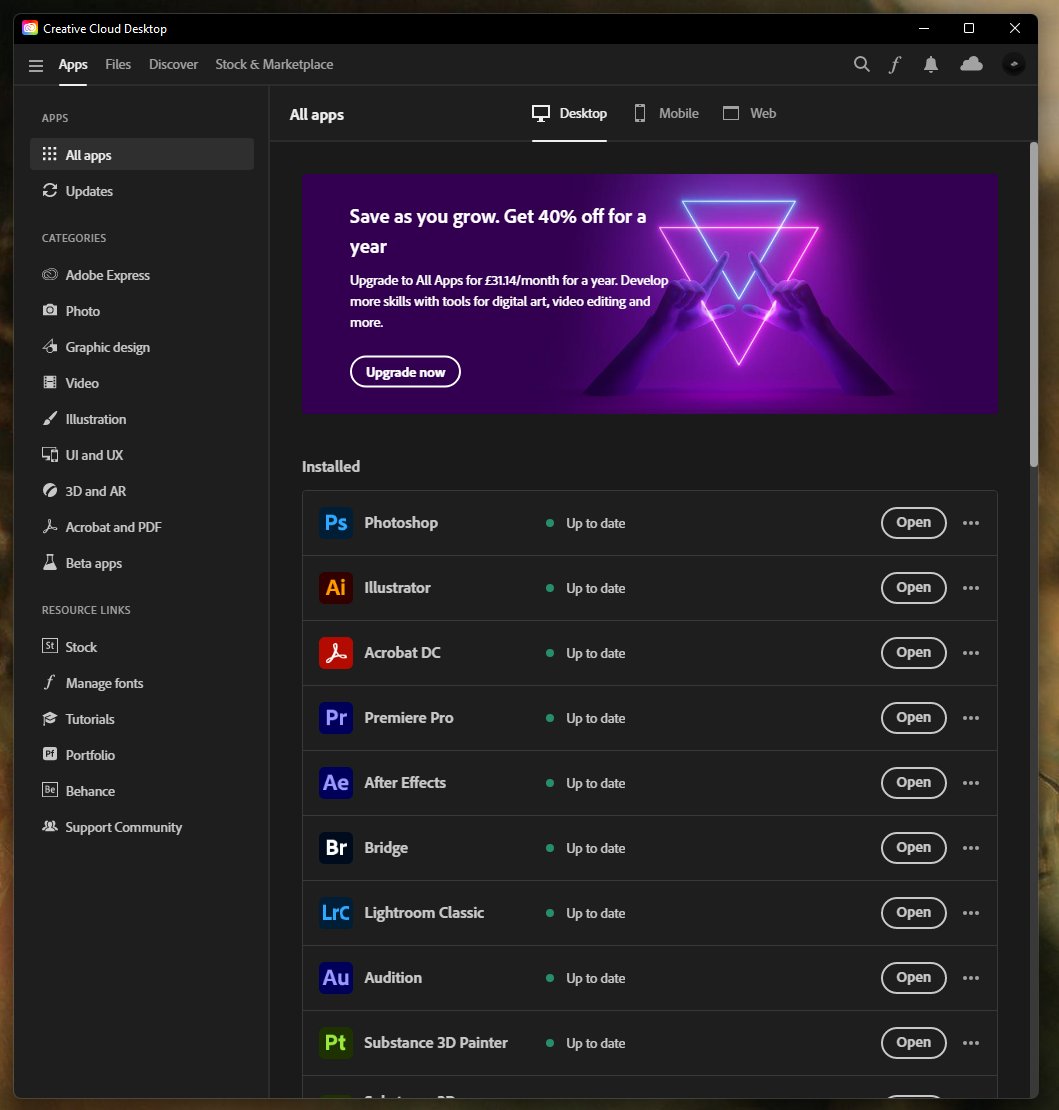Open the notifications bell

[931, 64]
